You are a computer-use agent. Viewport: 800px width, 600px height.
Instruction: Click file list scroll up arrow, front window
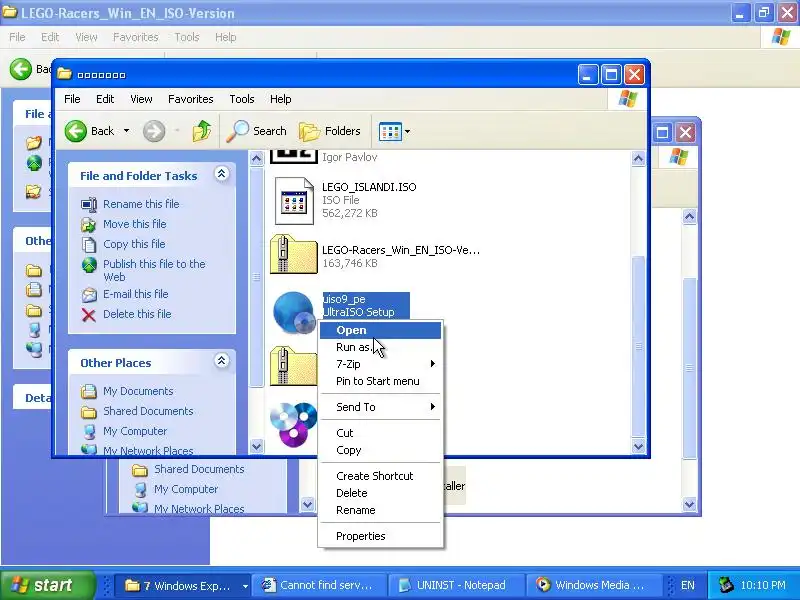(x=638, y=158)
